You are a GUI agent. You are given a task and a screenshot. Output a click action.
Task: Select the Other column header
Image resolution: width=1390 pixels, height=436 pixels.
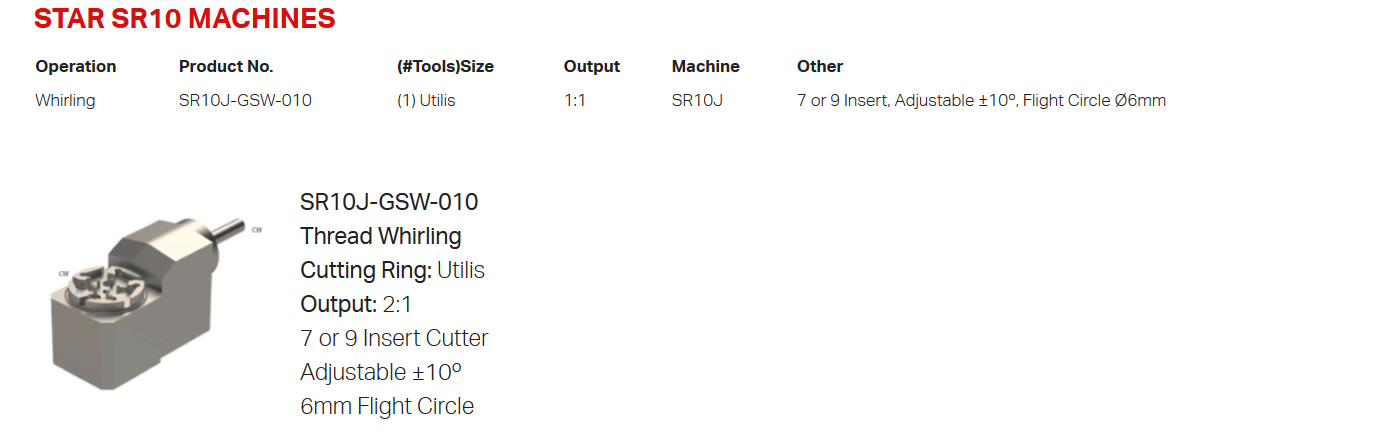(820, 67)
